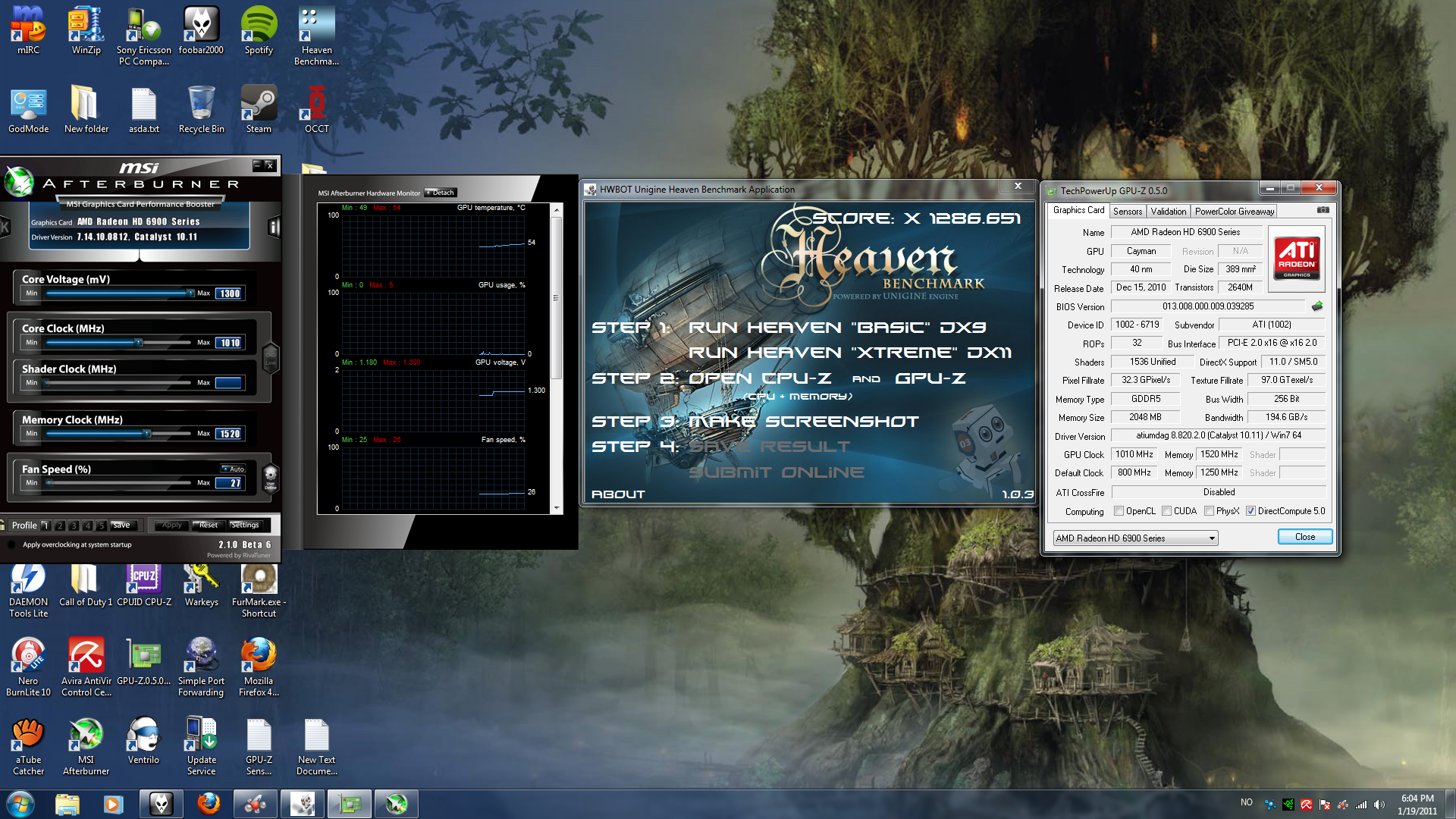The image size is (1456, 819).
Task: Click Fan Speed value field 27
Action: pos(229,483)
